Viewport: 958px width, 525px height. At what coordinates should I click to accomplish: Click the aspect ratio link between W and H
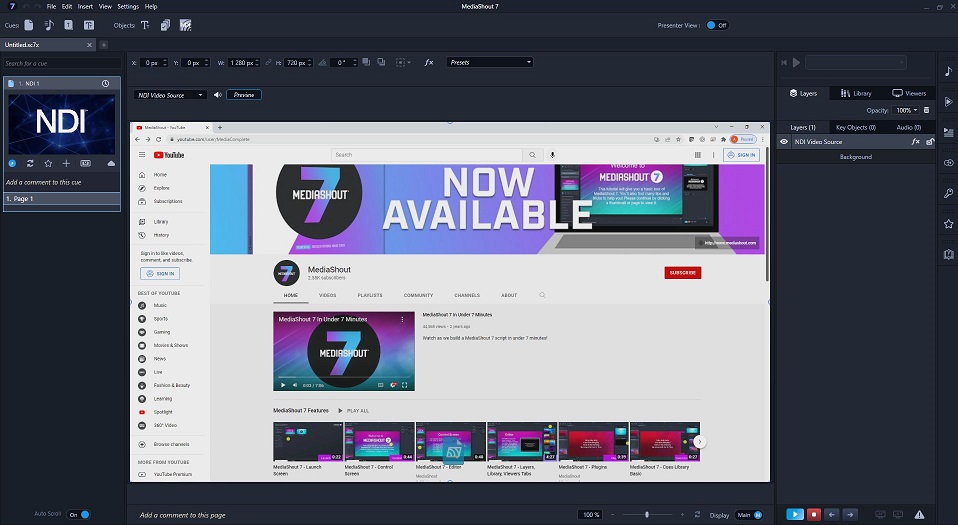tap(268, 62)
